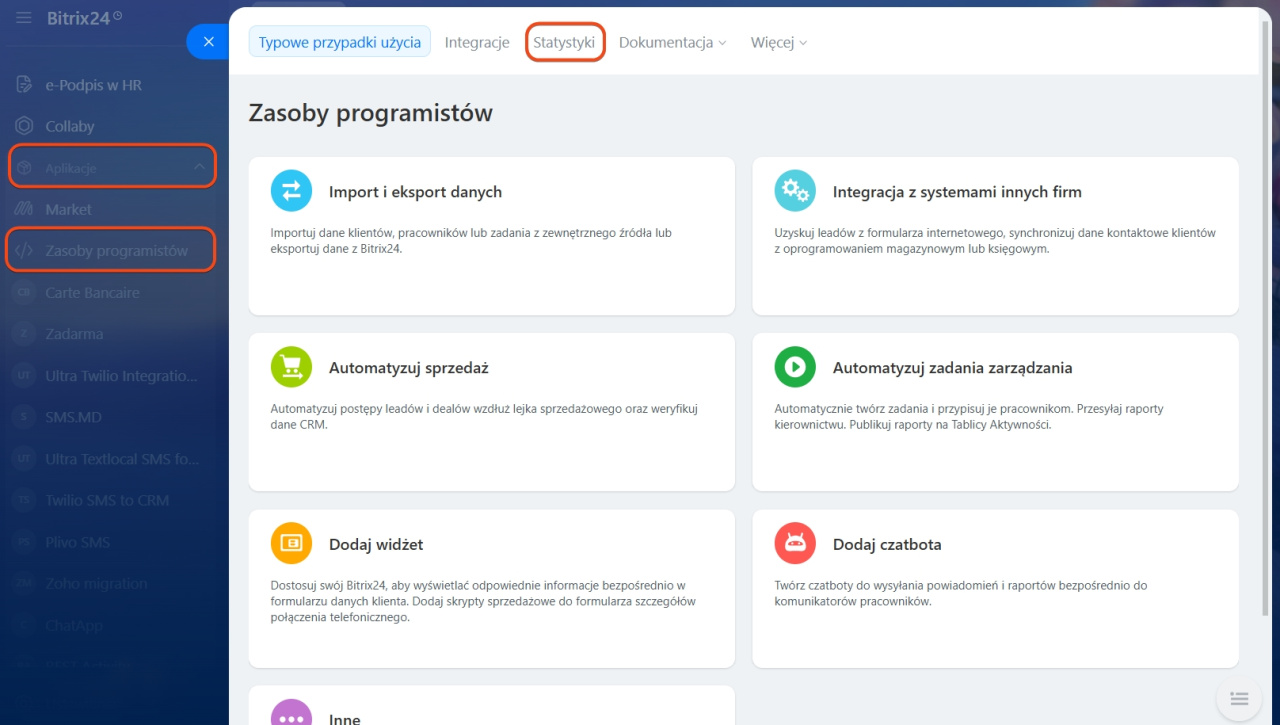Viewport: 1280px width, 725px height.
Task: Open Automatyzuj zadania zarządzania card
Action: point(995,412)
